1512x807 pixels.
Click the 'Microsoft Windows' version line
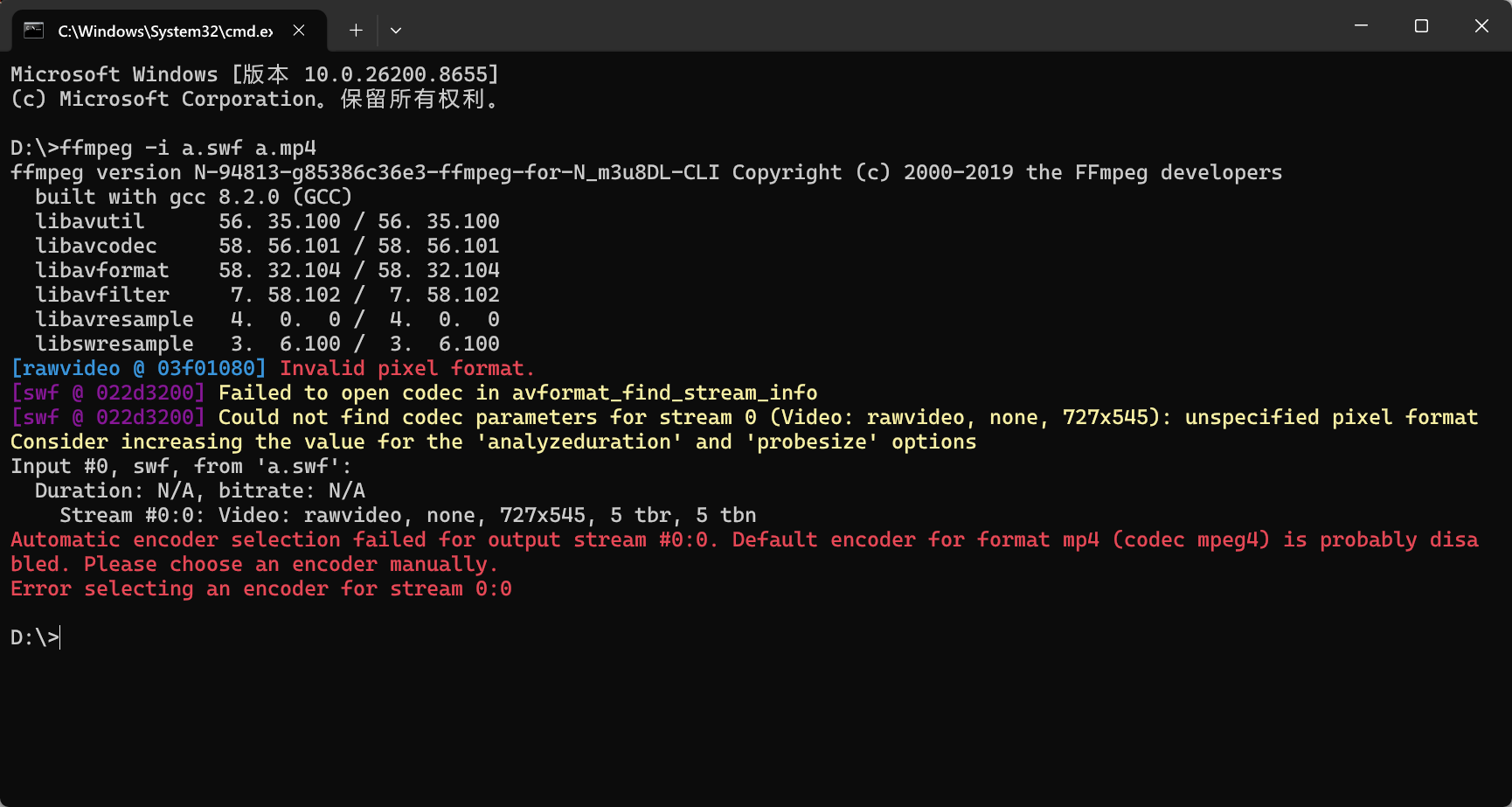coord(254,74)
